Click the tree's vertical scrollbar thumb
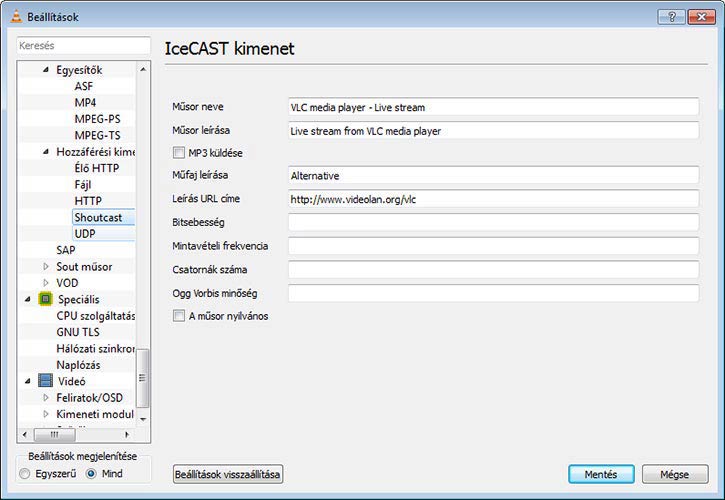725x500 pixels. coord(143,378)
